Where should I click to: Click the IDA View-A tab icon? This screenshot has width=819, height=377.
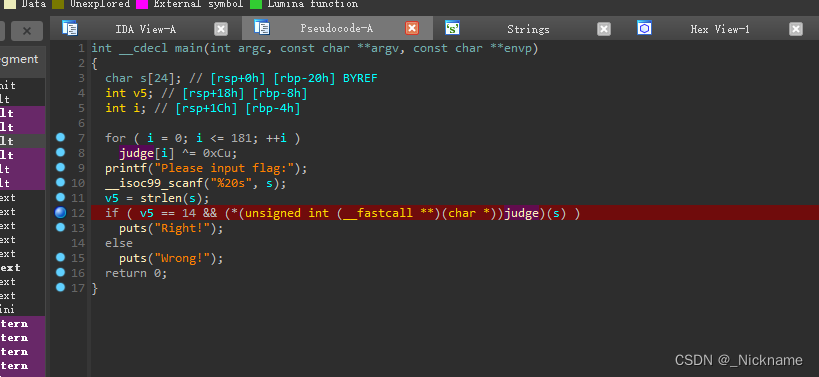(69, 28)
